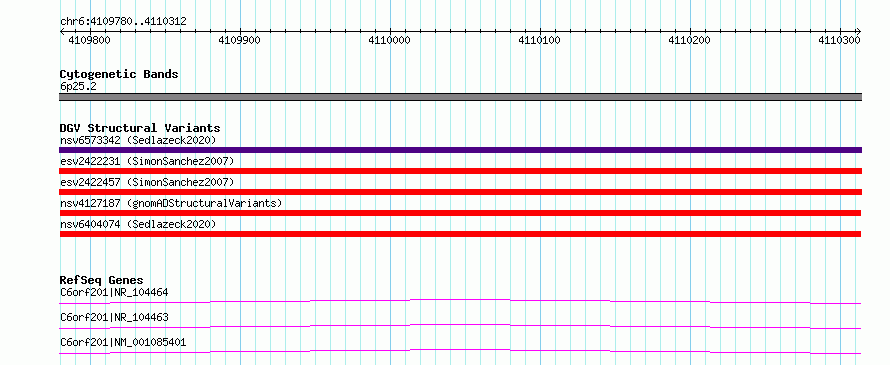890x365 pixels.
Task: Select the magenta NR_104463 transcript line
Action: 460,326
